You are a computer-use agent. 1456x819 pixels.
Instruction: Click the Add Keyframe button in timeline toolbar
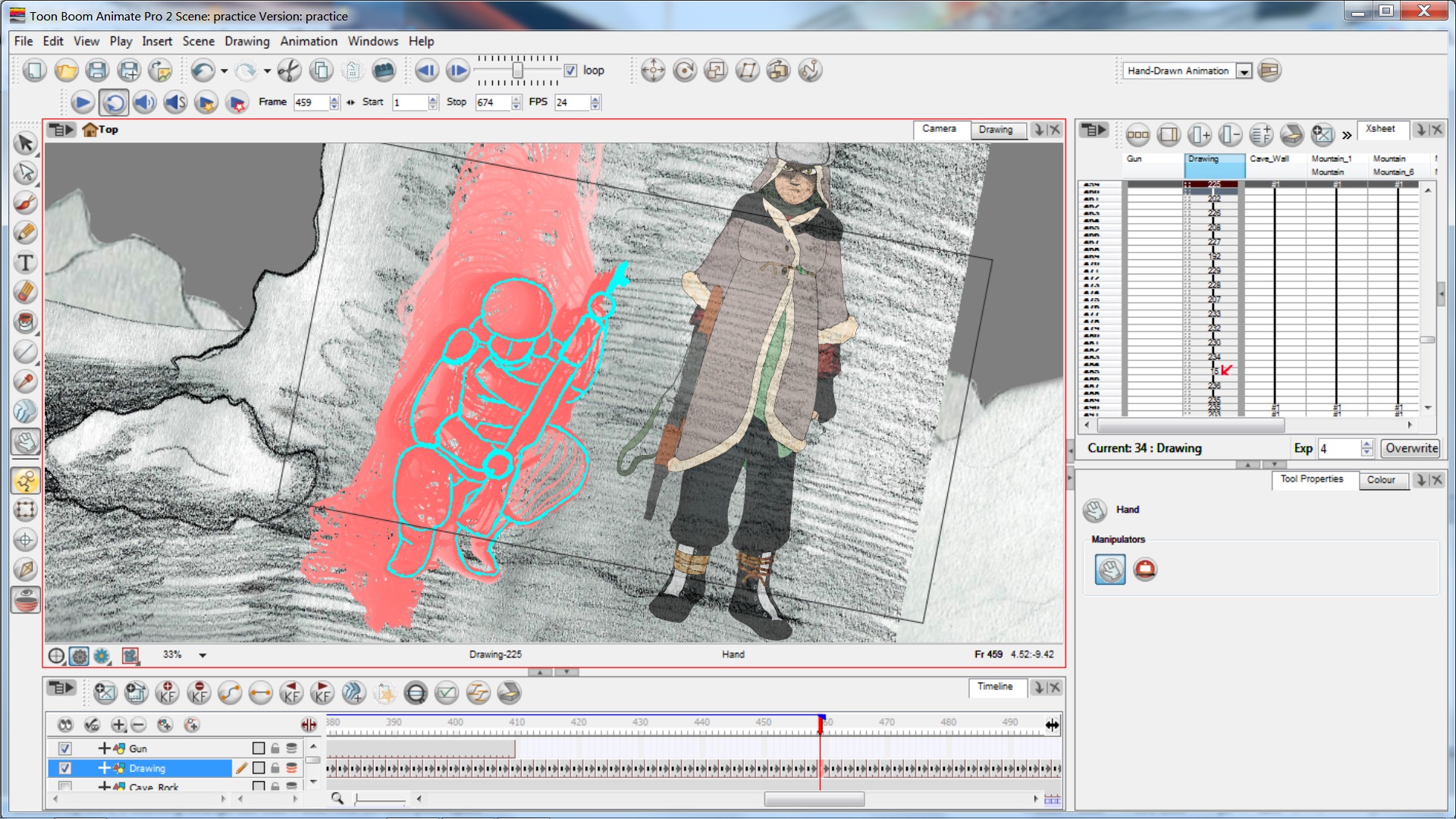(167, 692)
